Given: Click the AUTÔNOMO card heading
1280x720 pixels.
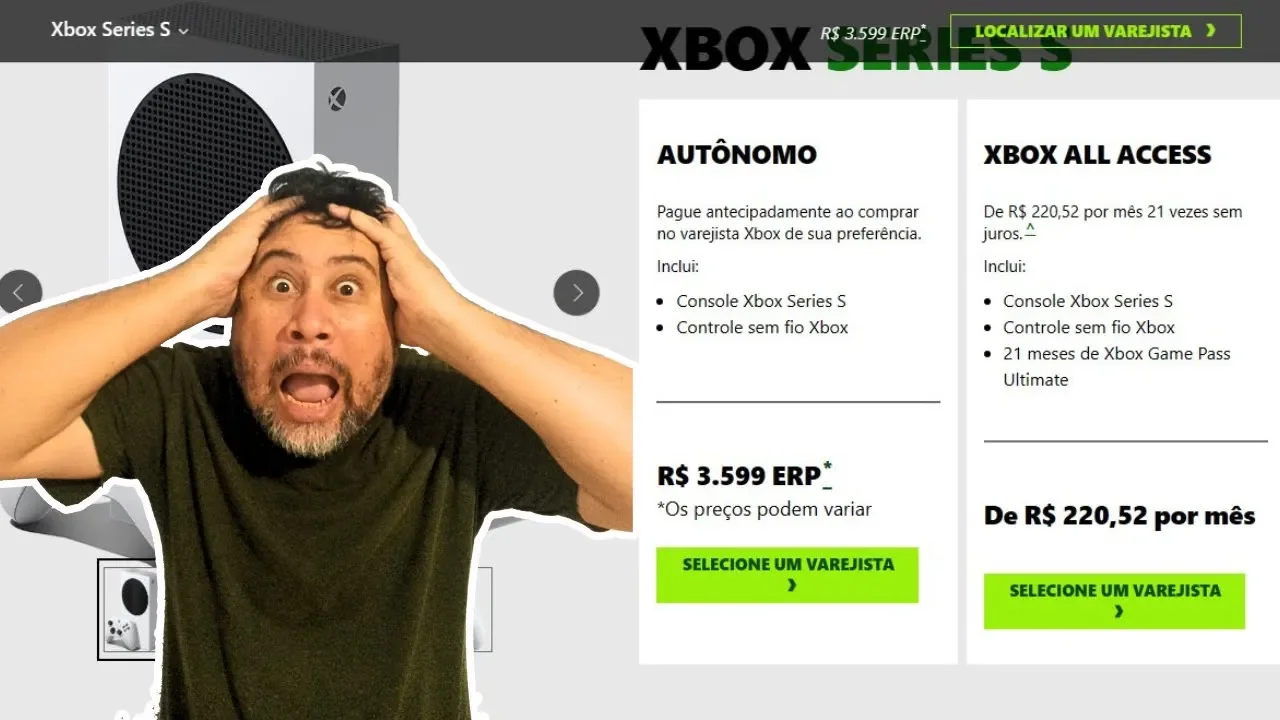Looking at the screenshot, I should (x=737, y=155).
